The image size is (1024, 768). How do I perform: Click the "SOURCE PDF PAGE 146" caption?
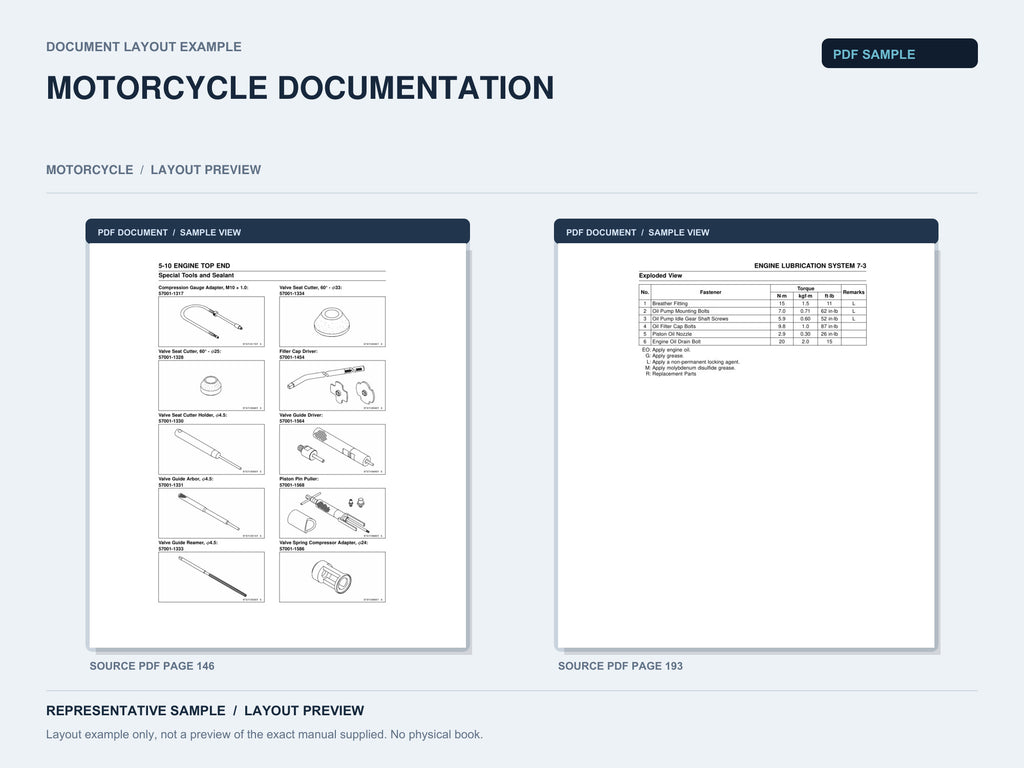tap(152, 666)
